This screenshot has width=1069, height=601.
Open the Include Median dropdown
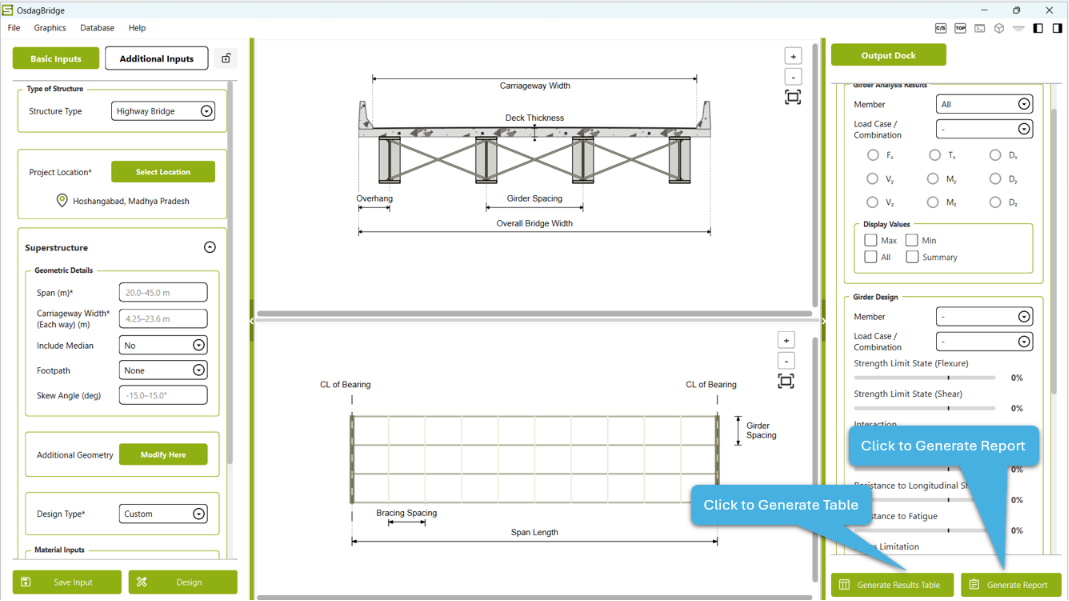pyautogui.click(x=163, y=345)
